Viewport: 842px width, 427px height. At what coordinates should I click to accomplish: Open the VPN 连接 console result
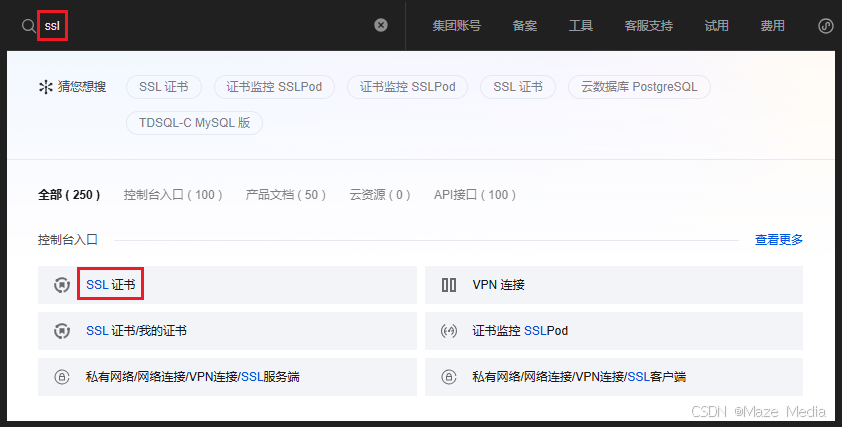(x=614, y=285)
